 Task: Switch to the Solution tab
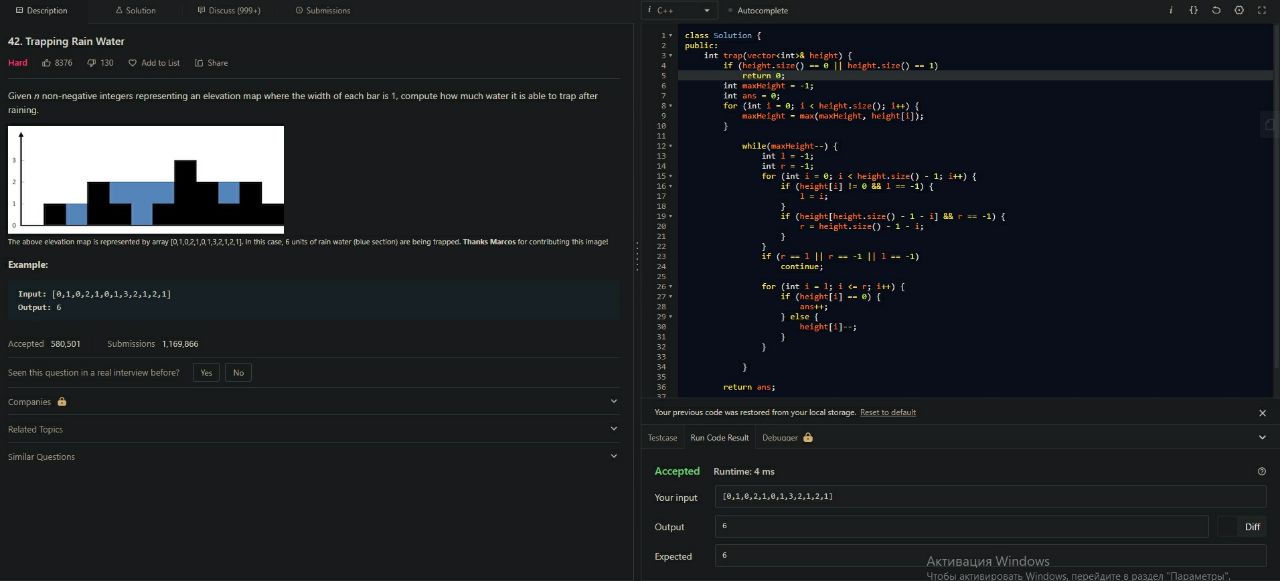pos(135,10)
